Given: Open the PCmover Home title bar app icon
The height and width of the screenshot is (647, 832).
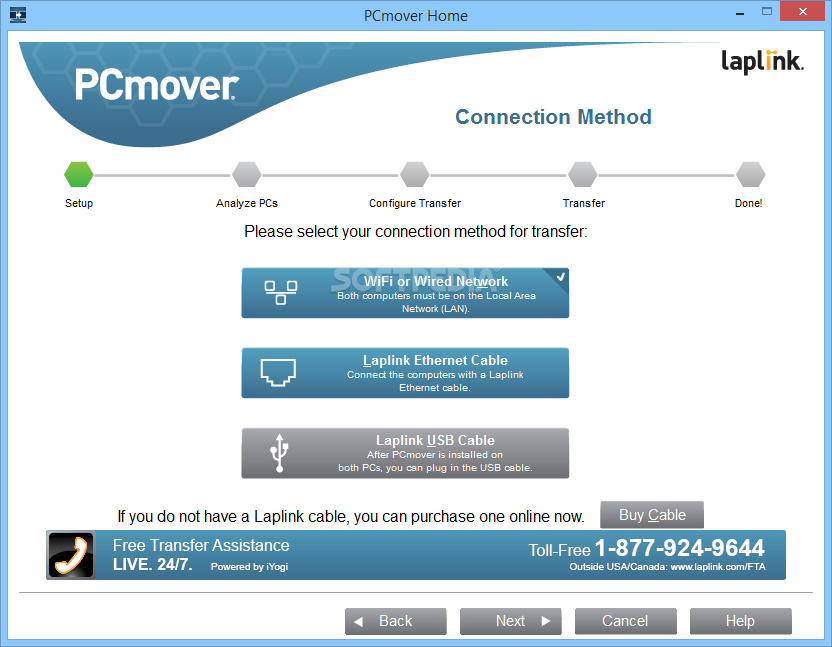Looking at the screenshot, I should 18,15.
